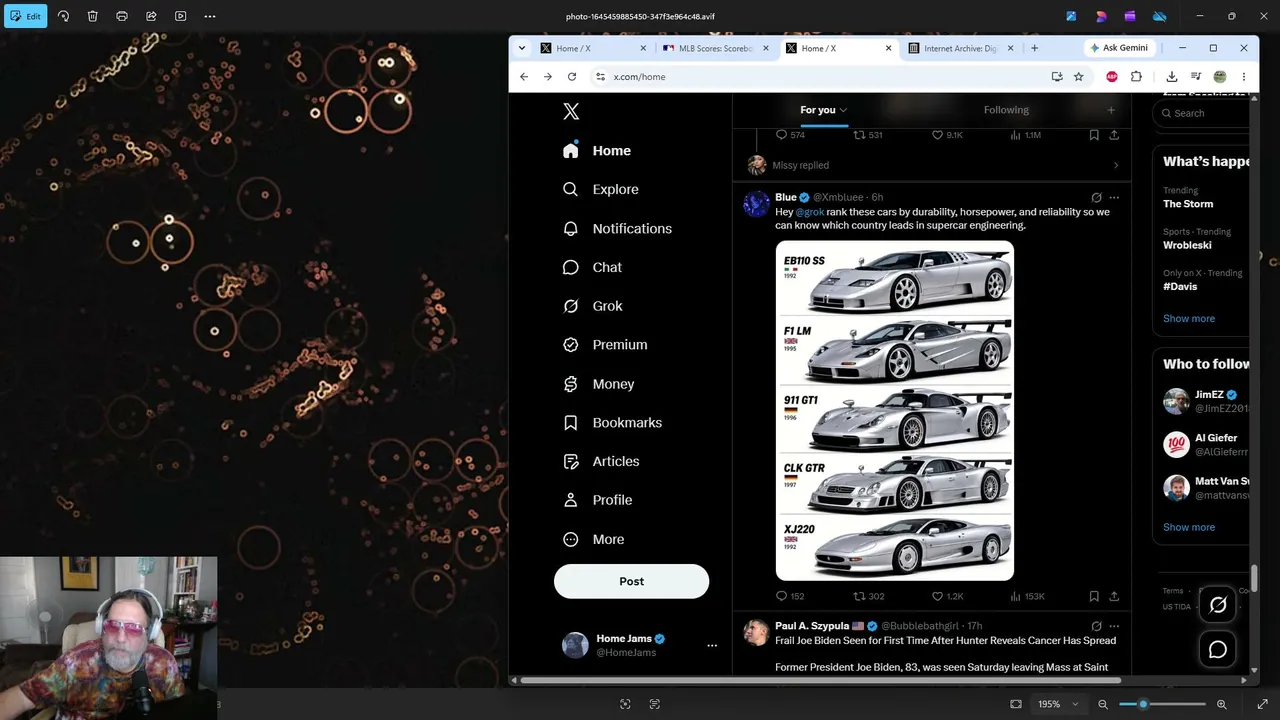Expand the More menu in X sidebar

[593, 540]
